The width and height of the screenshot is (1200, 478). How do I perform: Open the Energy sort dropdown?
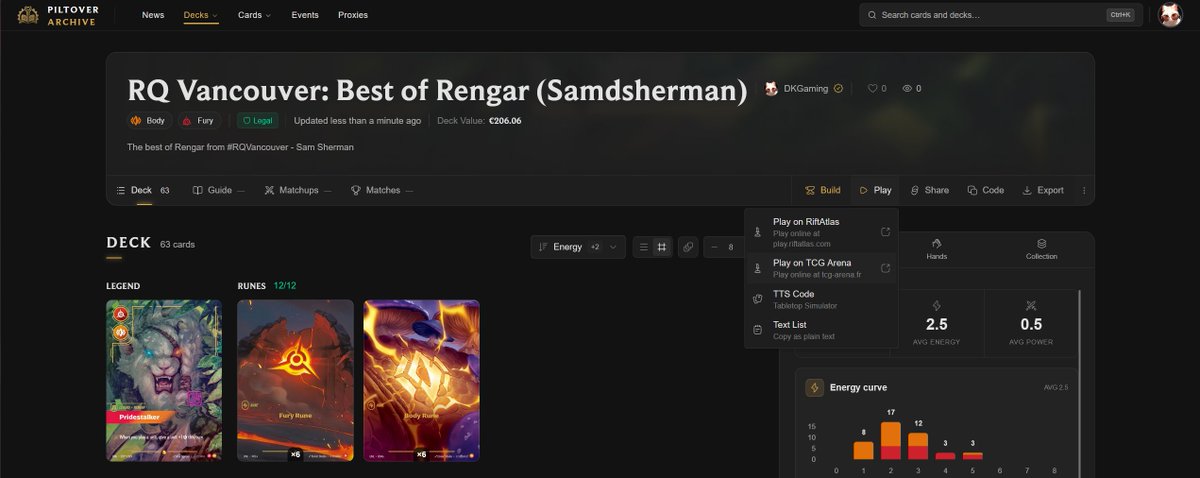[x=578, y=247]
